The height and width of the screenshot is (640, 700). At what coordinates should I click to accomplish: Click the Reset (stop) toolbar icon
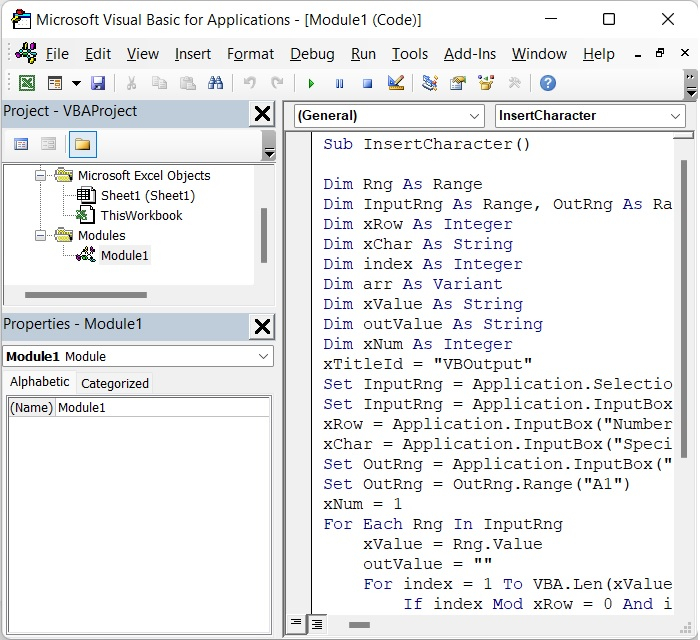click(x=367, y=83)
